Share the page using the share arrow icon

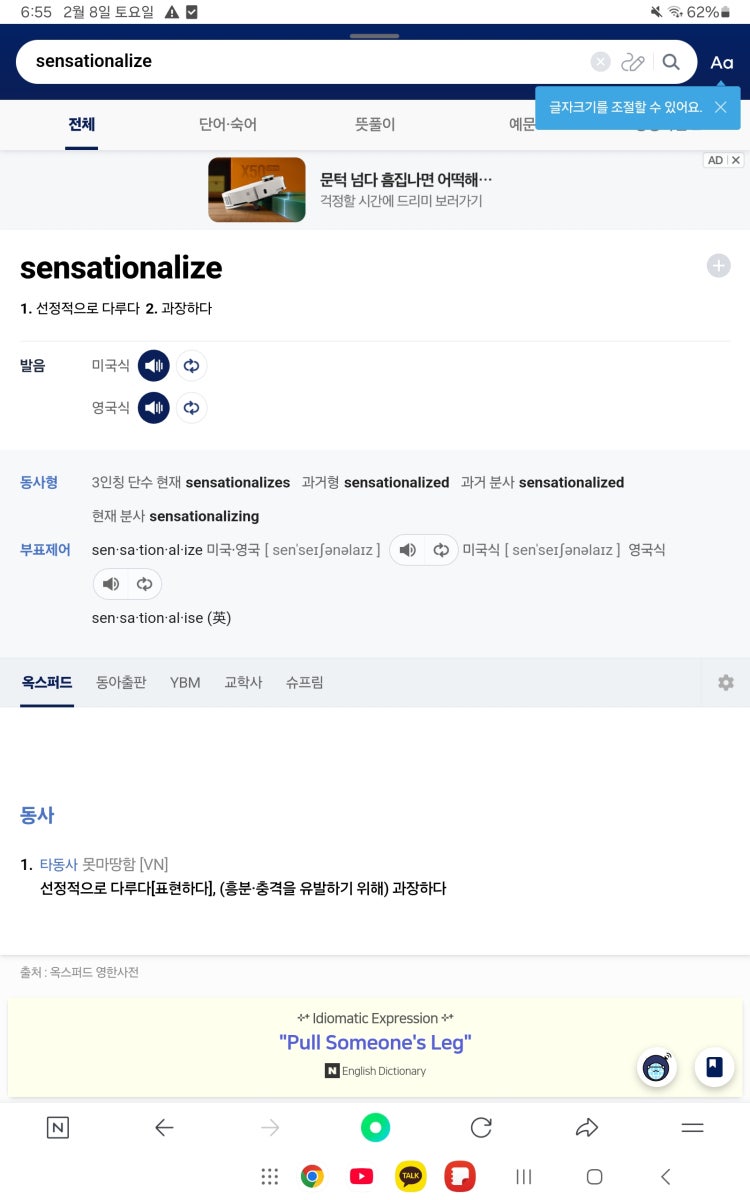587,1127
